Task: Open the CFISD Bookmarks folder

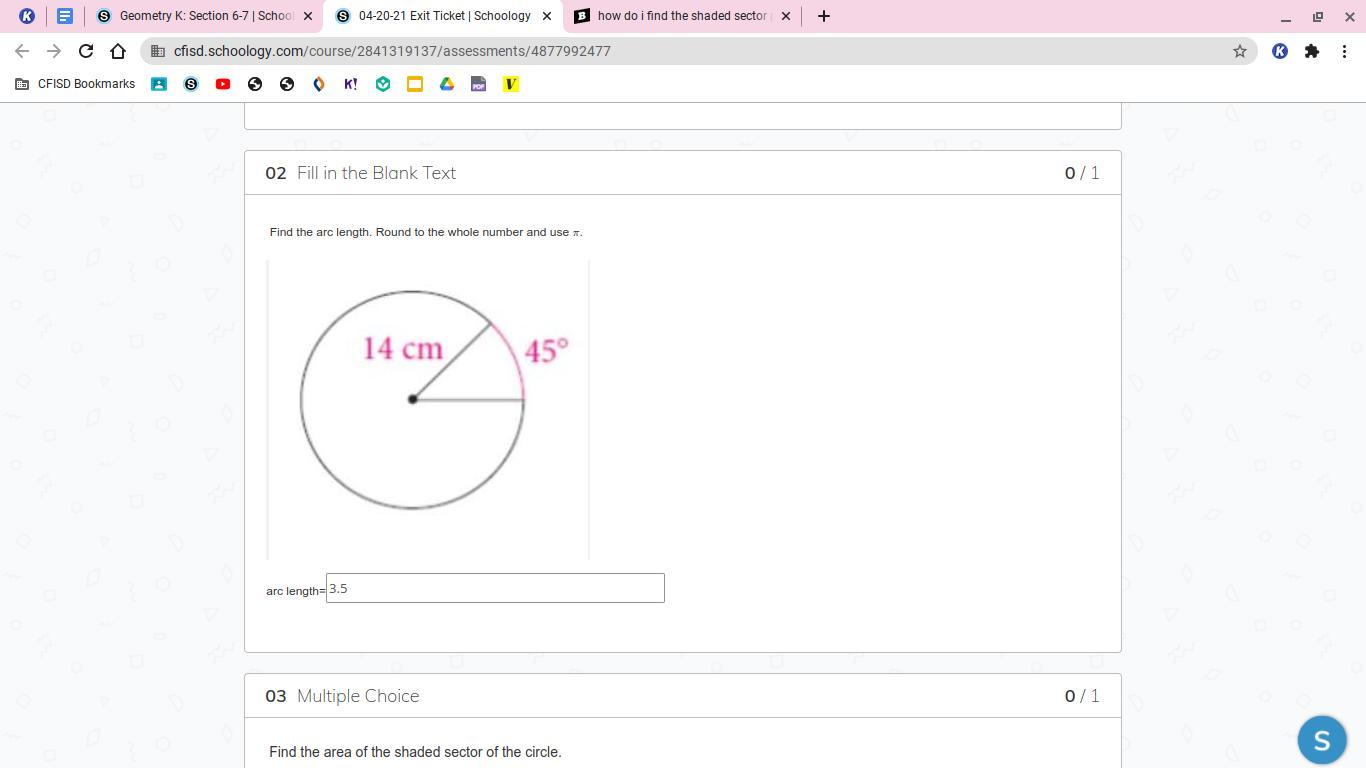Action: tap(75, 84)
